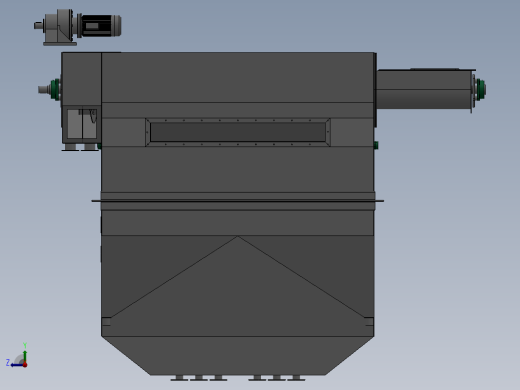Select the horizontal tube housing on right side
This screenshot has height=390, width=520.
point(424,89)
